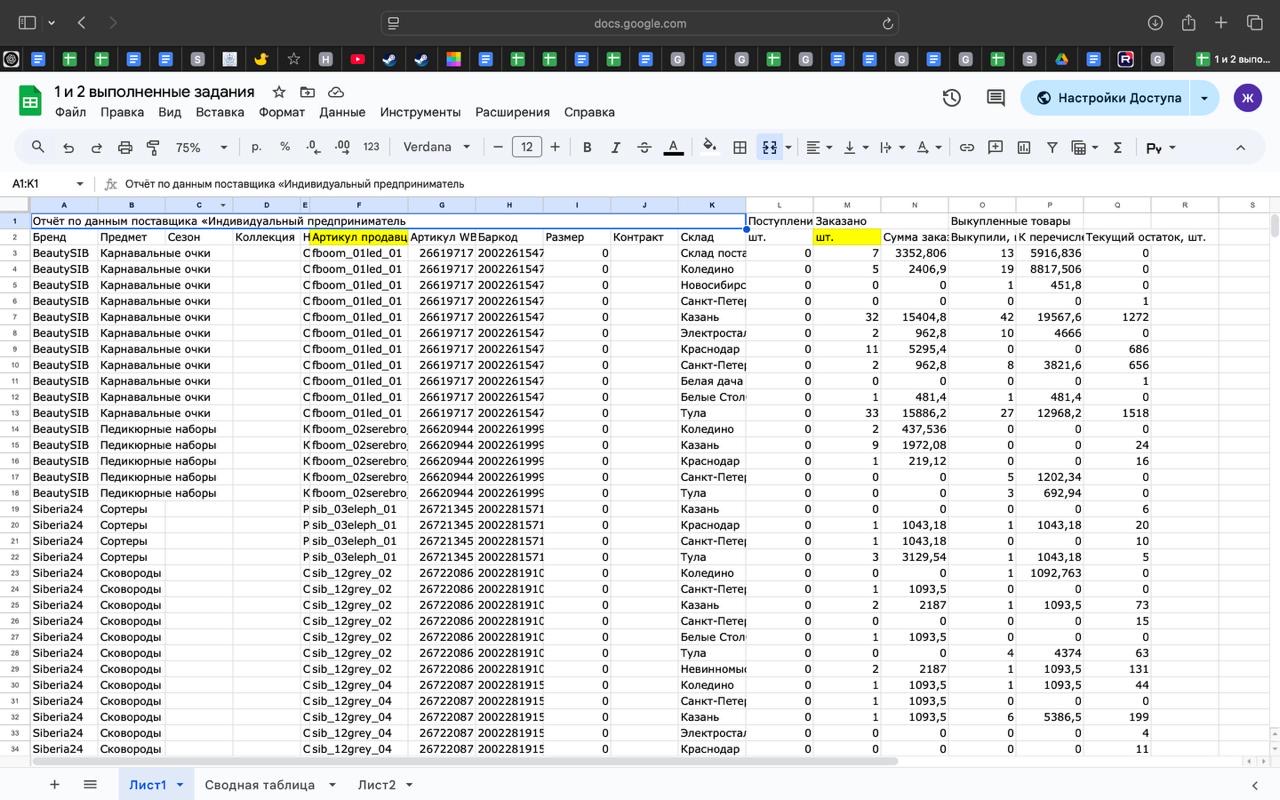
Task: Undo the last action
Action: 68,147
